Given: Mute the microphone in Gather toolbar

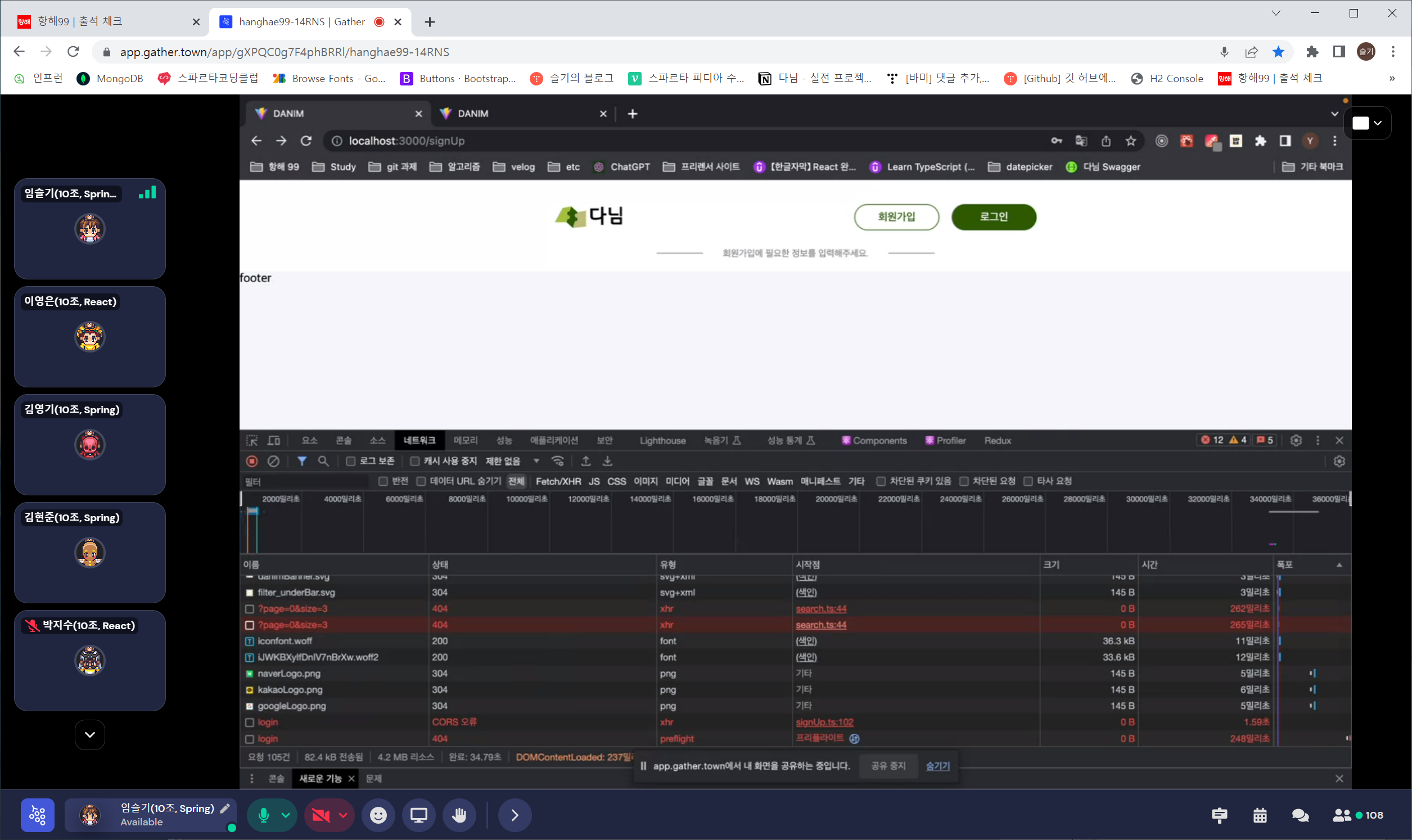Looking at the screenshot, I should pos(263,815).
